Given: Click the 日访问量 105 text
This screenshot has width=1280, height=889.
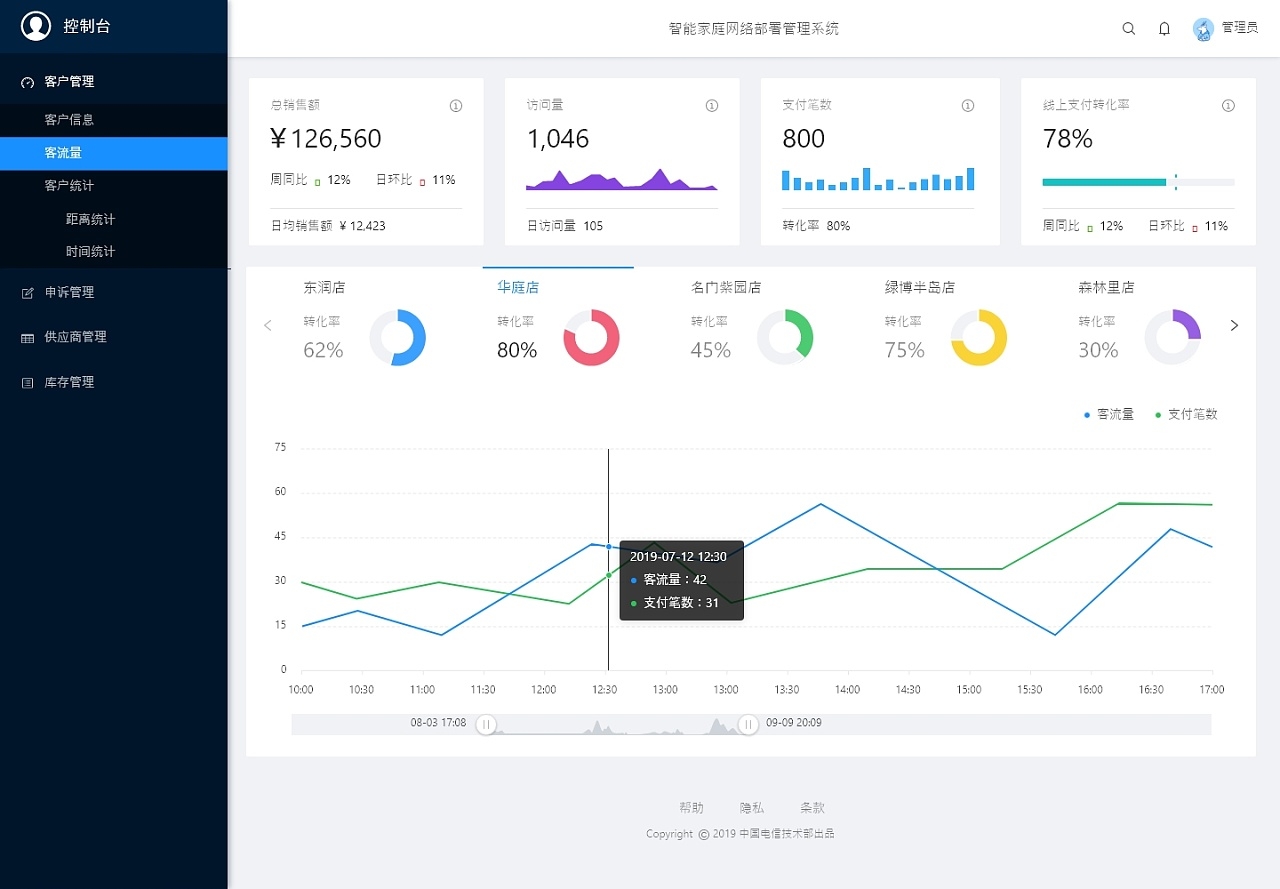Looking at the screenshot, I should click(x=565, y=226).
